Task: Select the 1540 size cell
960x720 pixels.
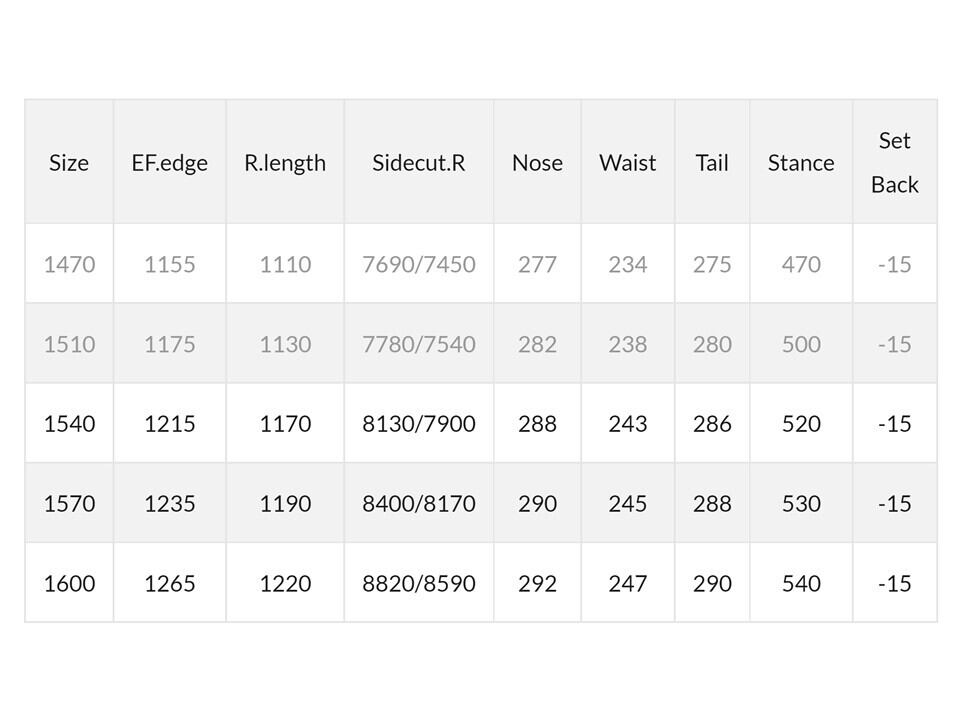Action: click(69, 424)
